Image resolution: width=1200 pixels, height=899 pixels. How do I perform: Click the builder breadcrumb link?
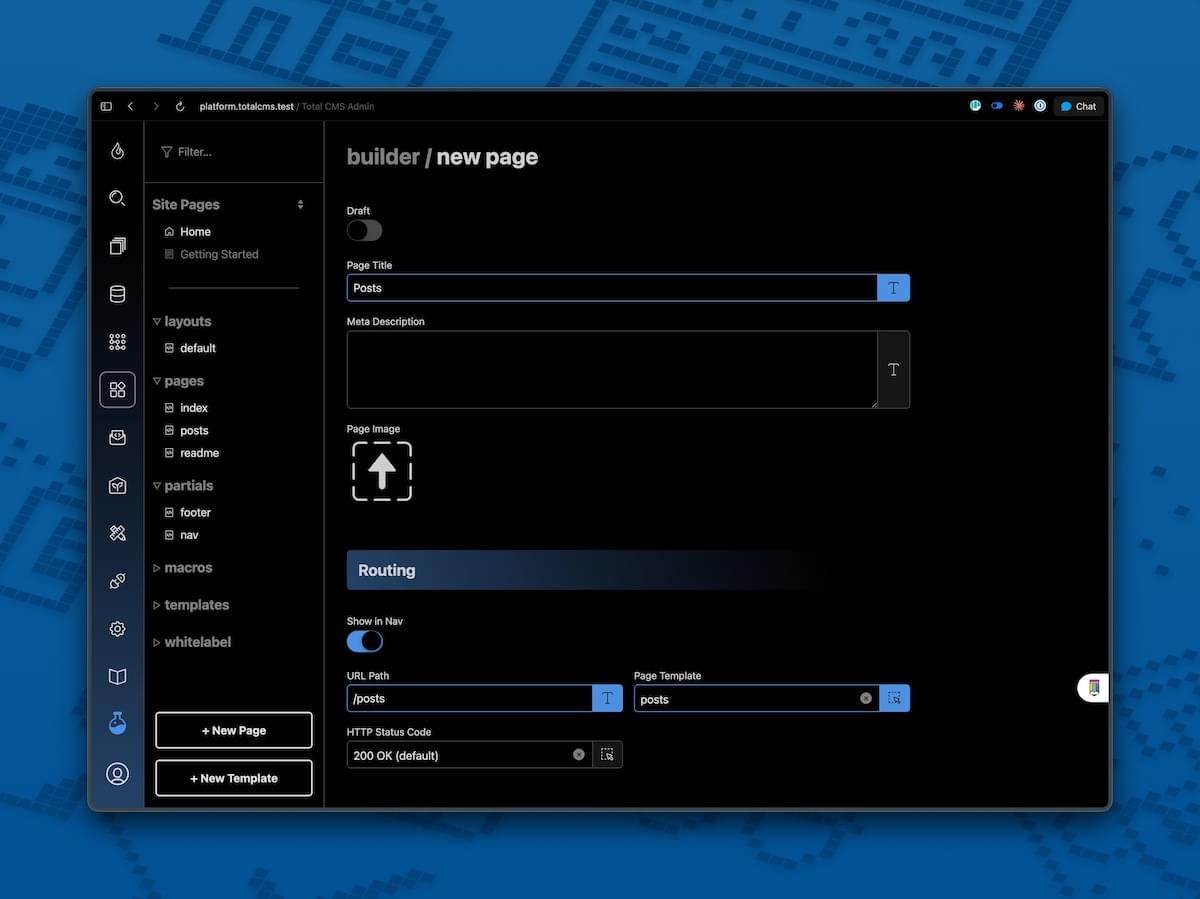pyautogui.click(x=383, y=157)
